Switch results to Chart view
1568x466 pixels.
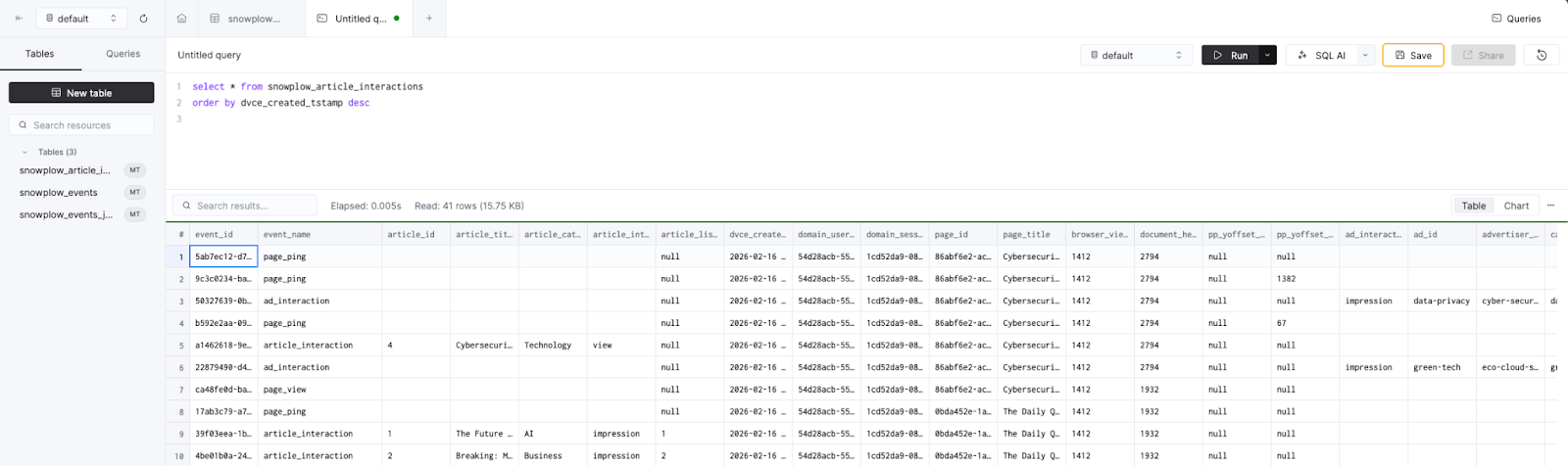pyautogui.click(x=1516, y=206)
